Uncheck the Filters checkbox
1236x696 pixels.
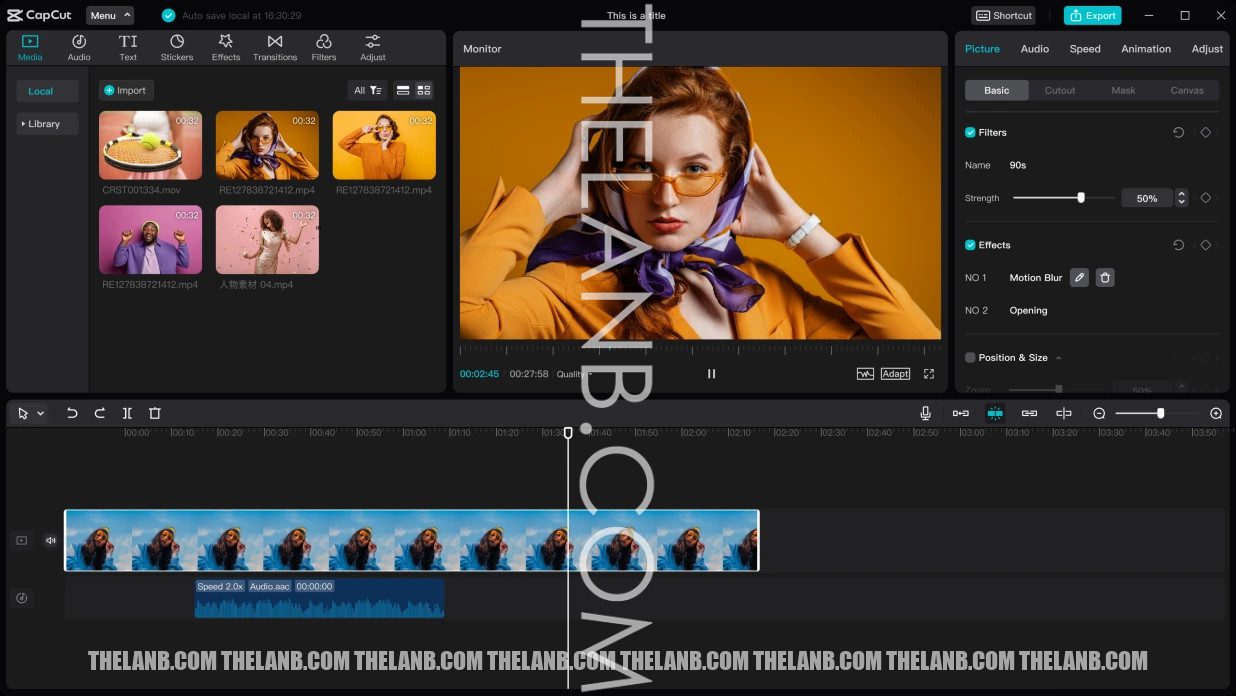click(970, 133)
